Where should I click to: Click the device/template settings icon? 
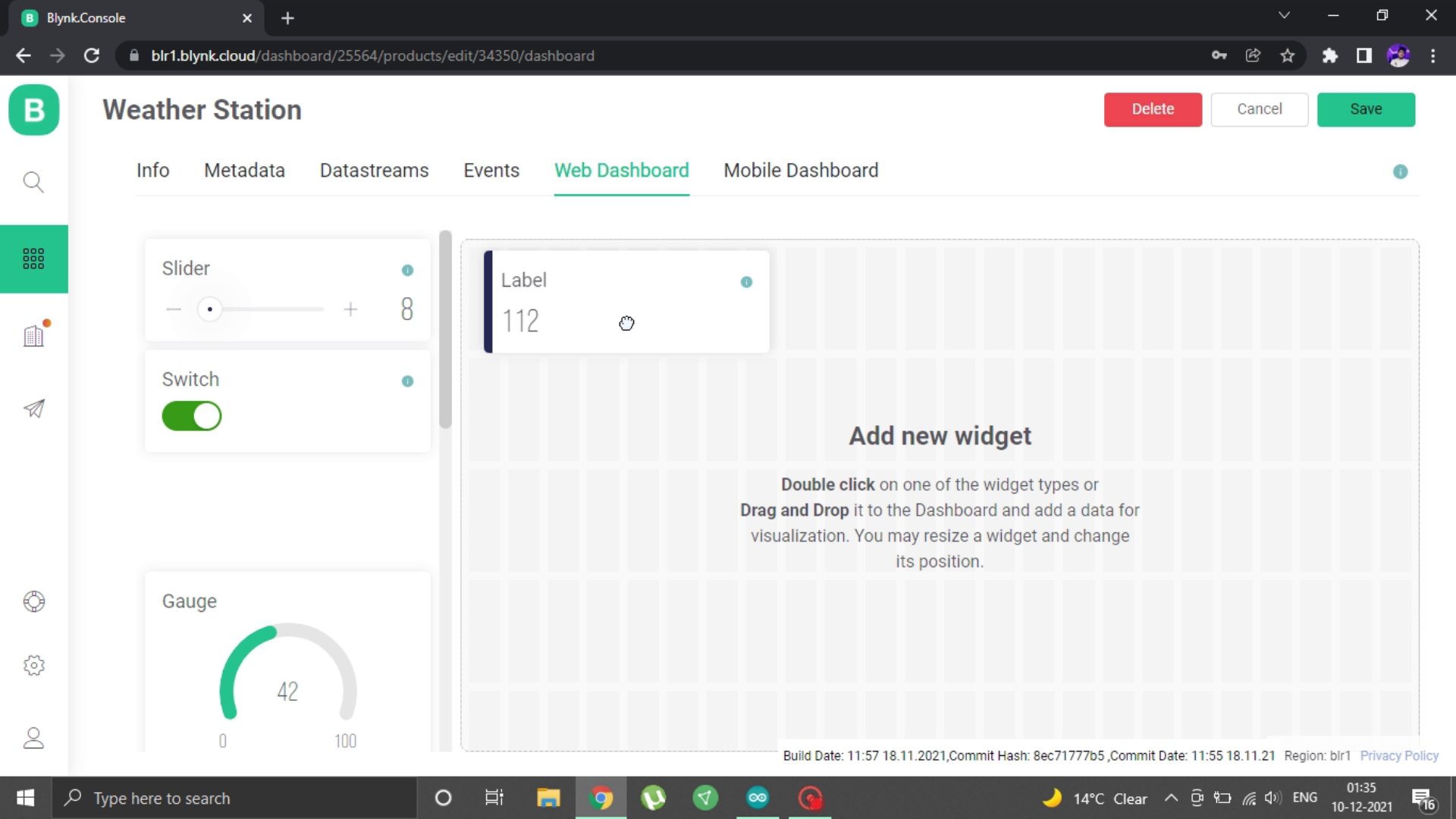(x=33, y=665)
